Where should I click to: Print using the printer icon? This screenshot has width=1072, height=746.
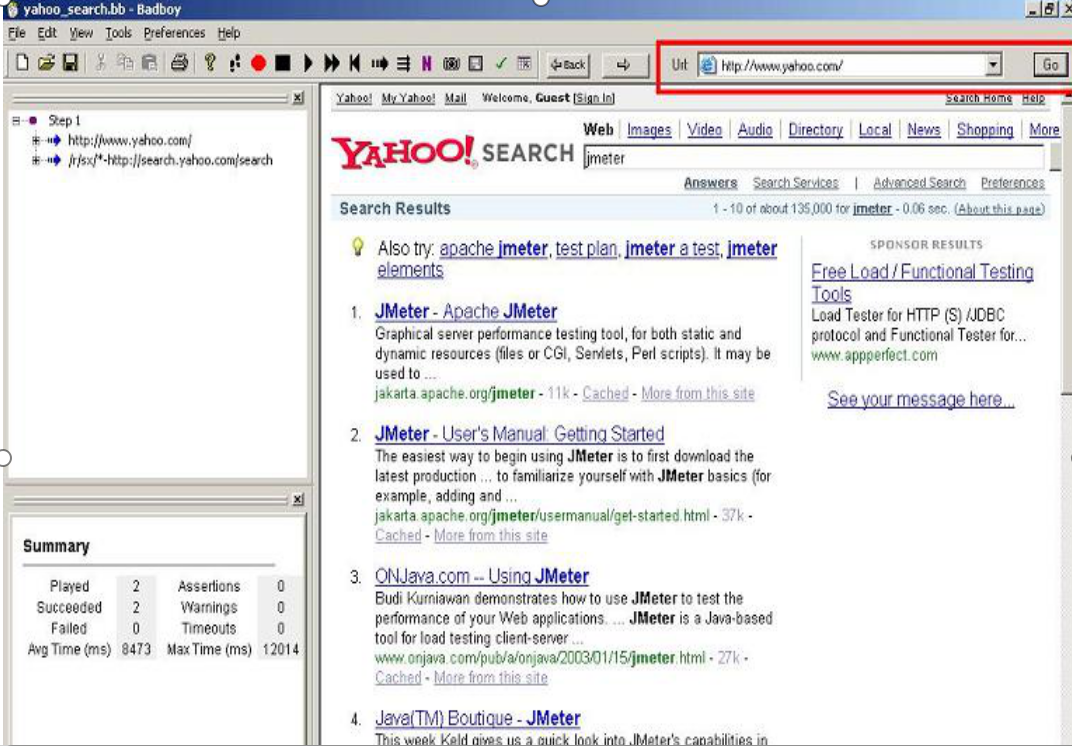179,63
